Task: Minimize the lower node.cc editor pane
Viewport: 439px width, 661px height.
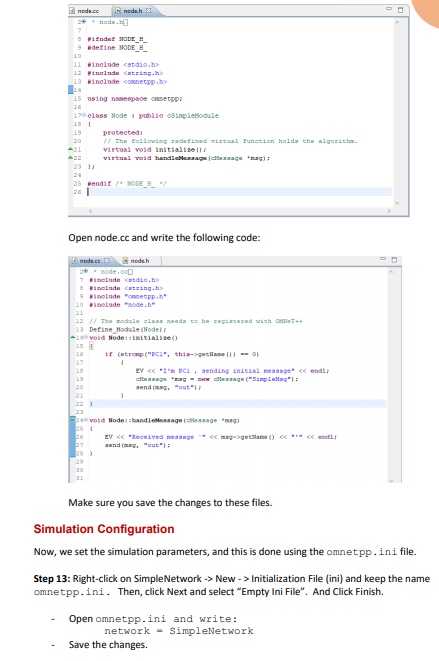Action: coord(383,259)
